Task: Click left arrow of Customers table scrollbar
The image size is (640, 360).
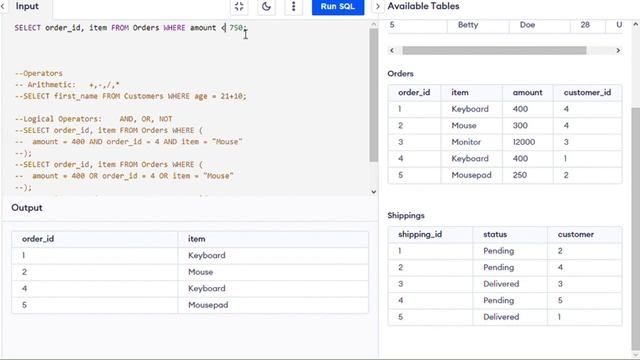Action: click(392, 50)
